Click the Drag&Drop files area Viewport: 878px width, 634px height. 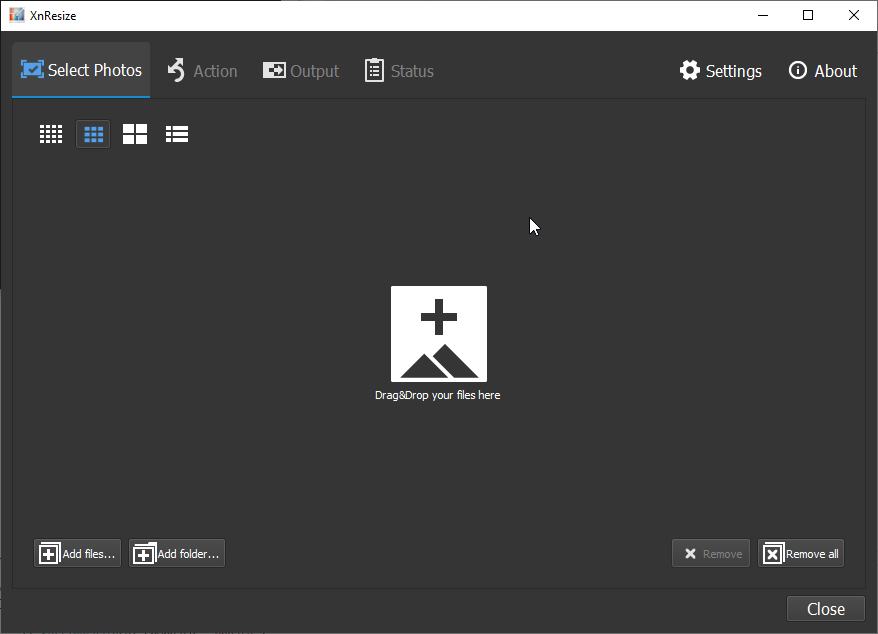(438, 333)
